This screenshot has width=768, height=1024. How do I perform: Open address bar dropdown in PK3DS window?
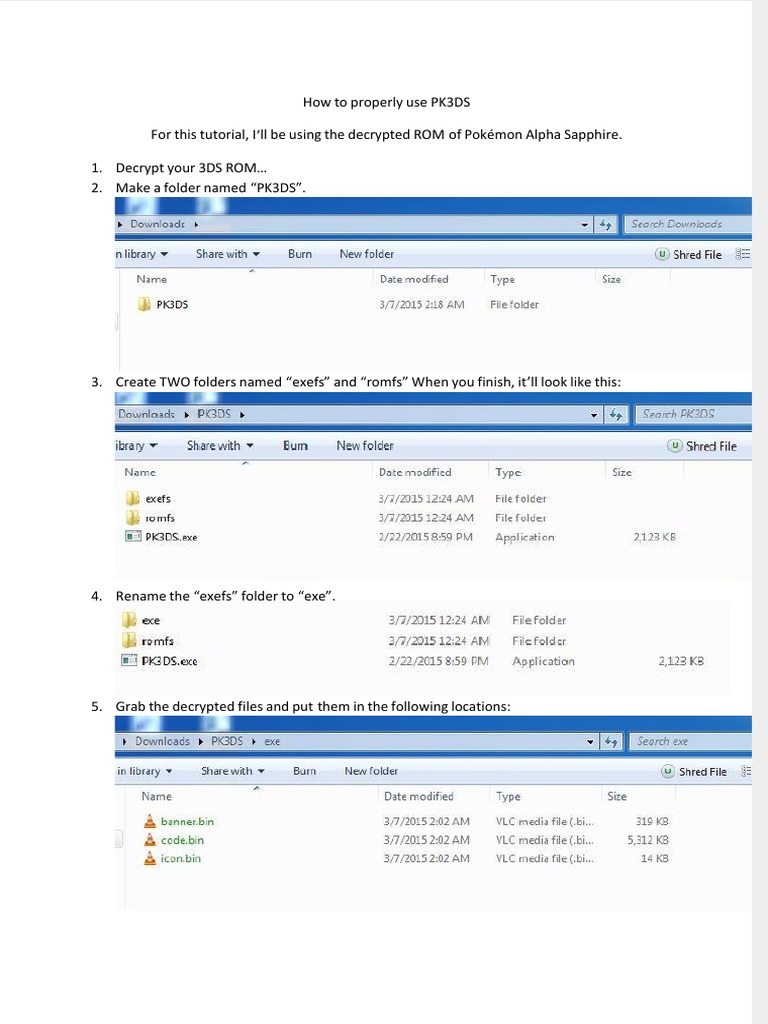coord(594,415)
